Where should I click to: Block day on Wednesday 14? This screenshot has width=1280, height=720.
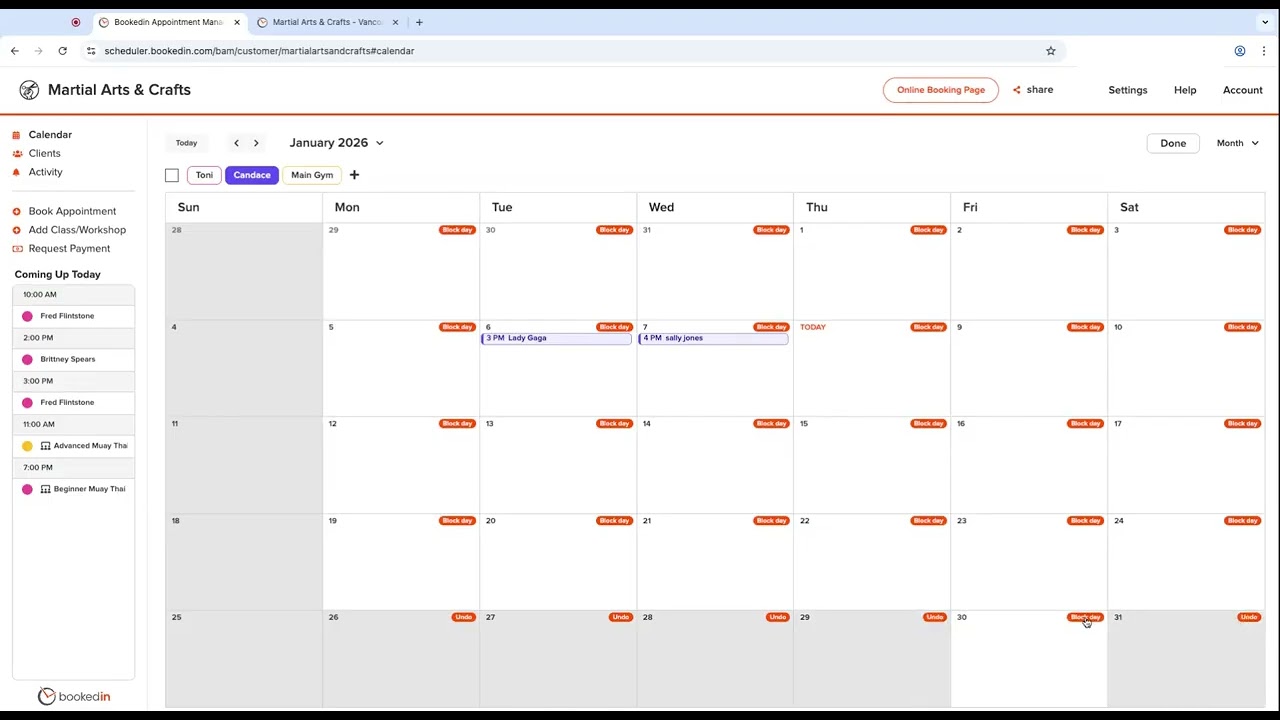(771, 424)
